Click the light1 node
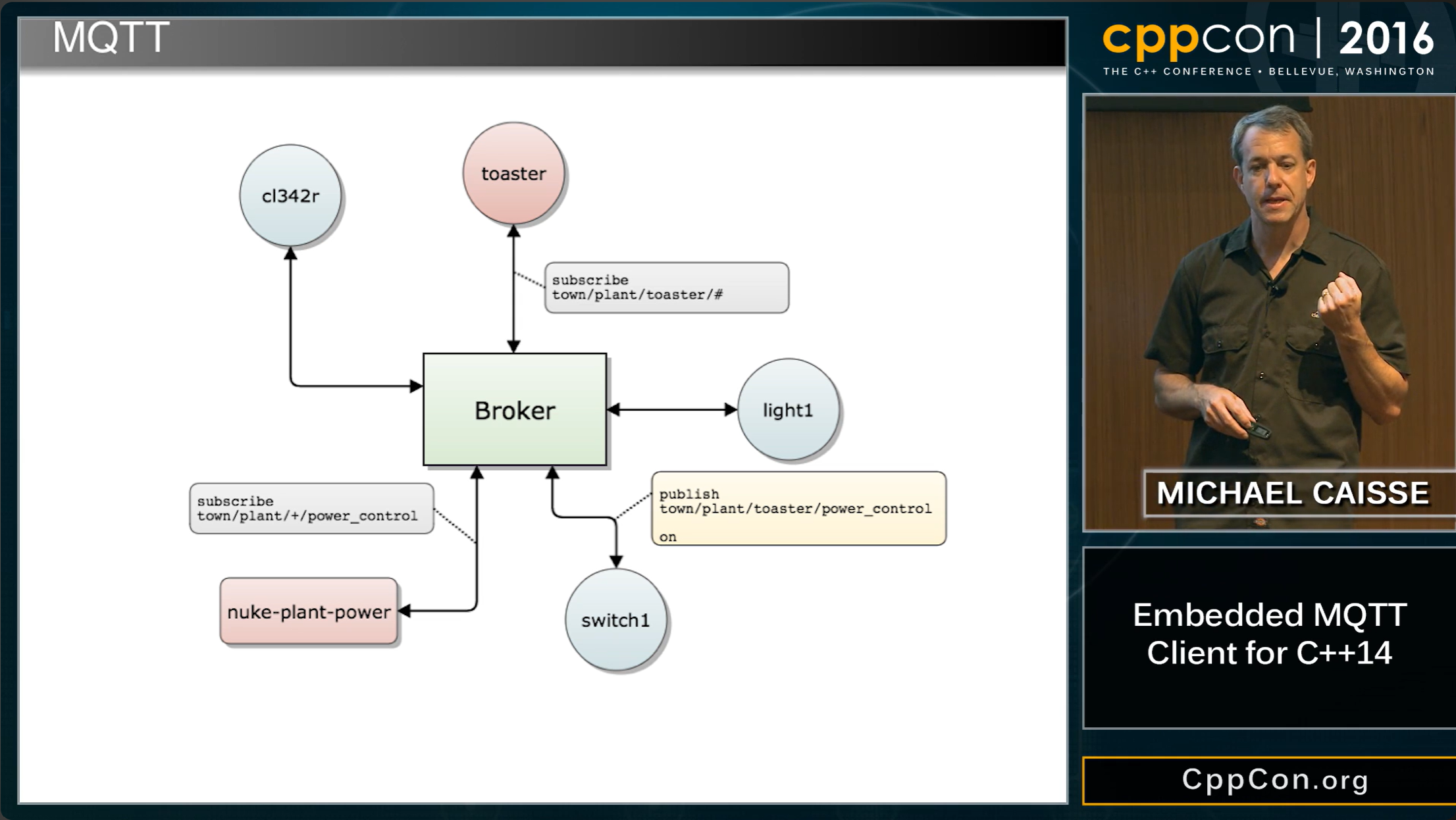Viewport: 1456px width, 820px height. pyautogui.click(x=789, y=409)
